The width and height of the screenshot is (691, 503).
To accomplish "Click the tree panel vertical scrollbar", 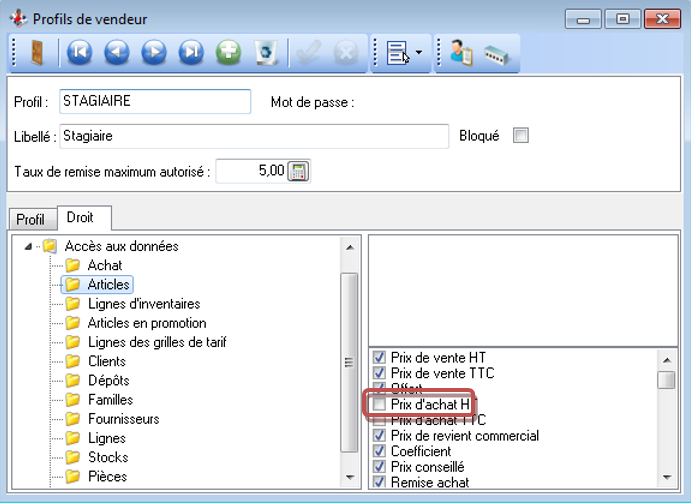I will pyautogui.click(x=349, y=364).
